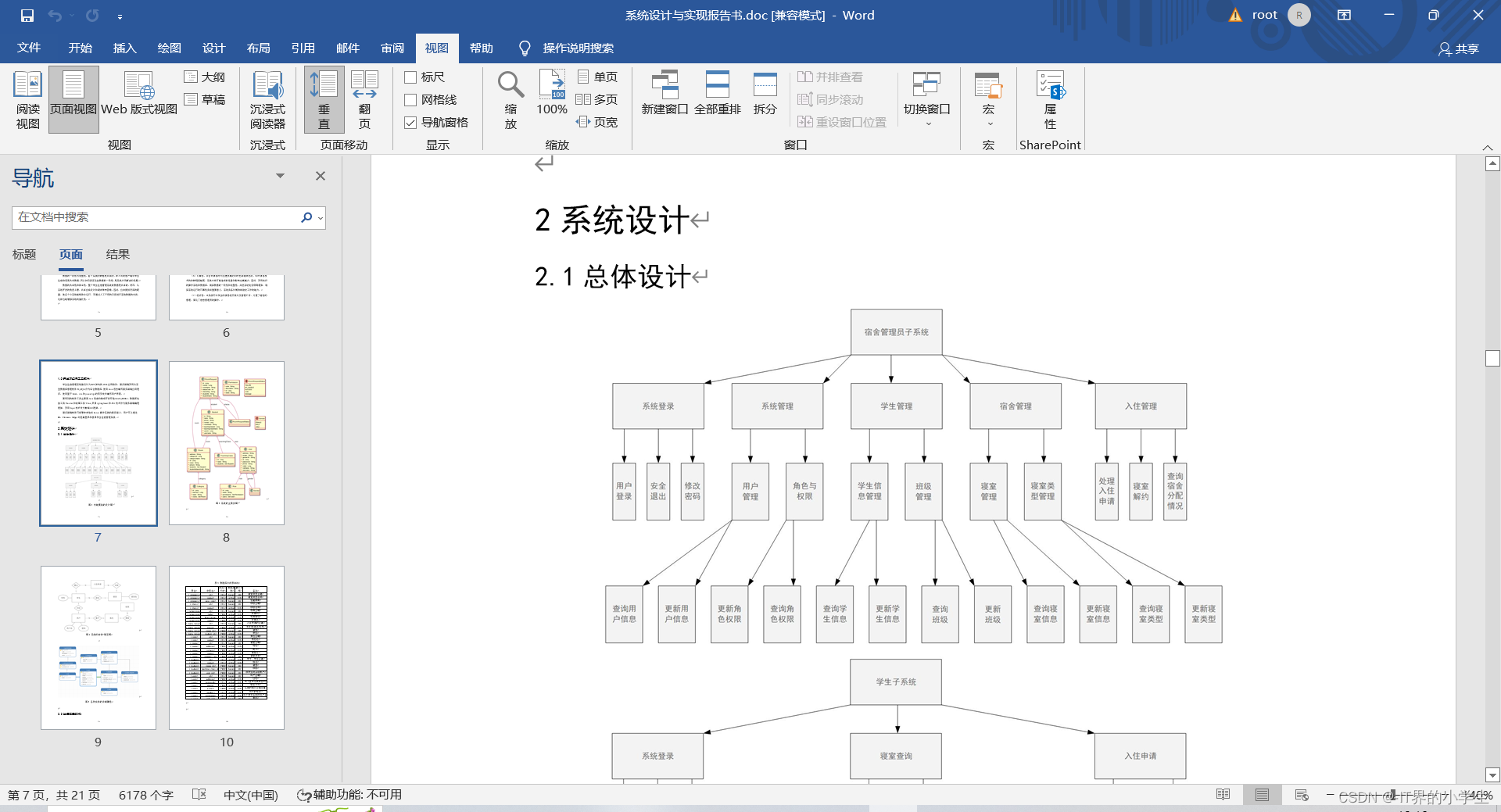The image size is (1501, 812).
Task: Choose Multiple Pages zoom
Action: point(597,99)
